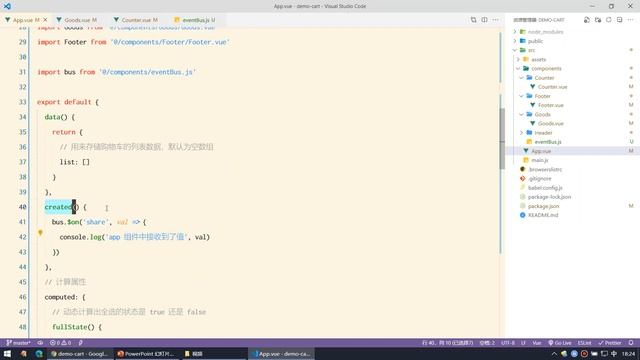Click 'list: []' on line 37
Image resolution: width=640 pixels, height=360 pixels.
75,162
